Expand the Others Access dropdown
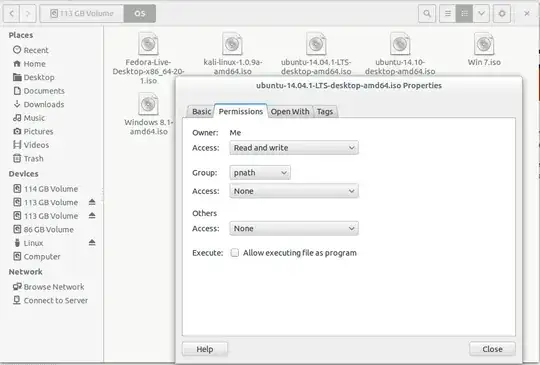540x365 pixels. [x=294, y=228]
